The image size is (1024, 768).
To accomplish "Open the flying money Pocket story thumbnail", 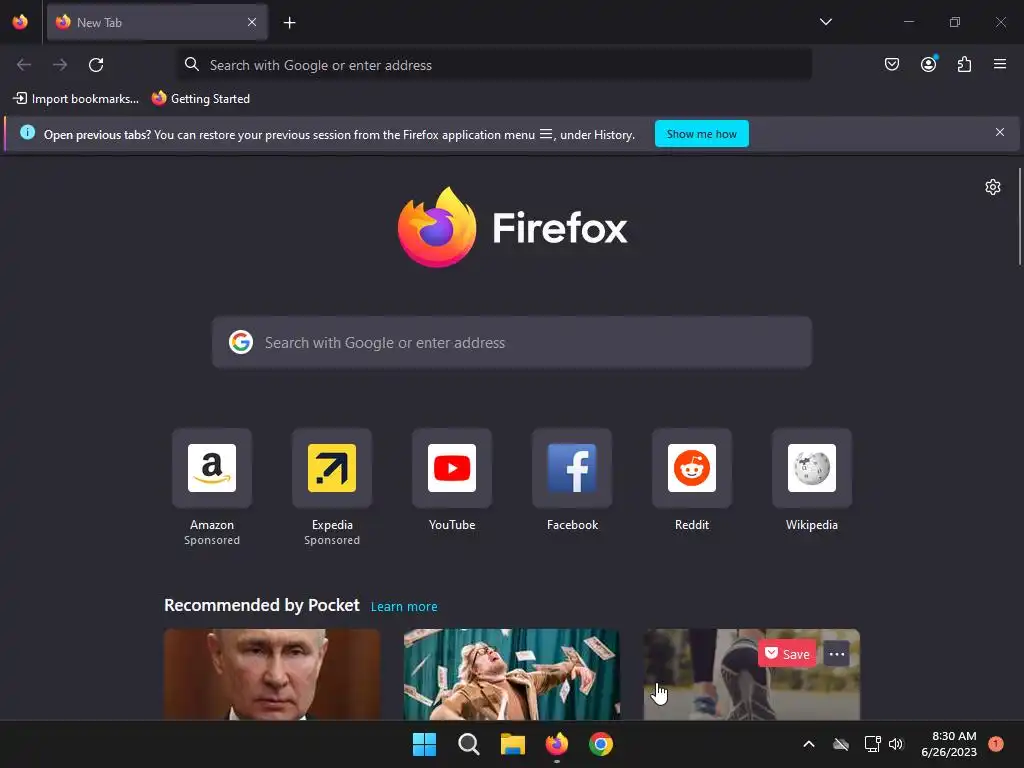I will pos(511,674).
